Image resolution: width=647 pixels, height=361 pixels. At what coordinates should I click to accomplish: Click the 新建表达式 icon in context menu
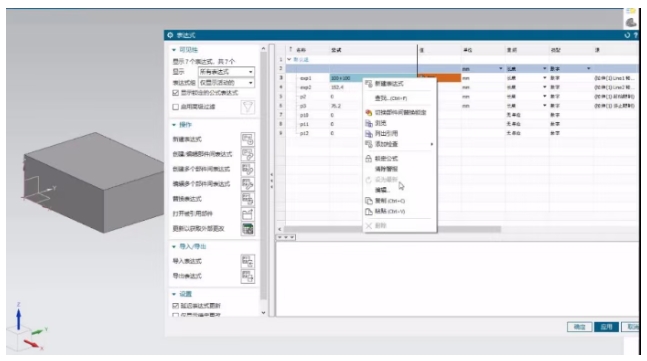pyautogui.click(x=368, y=84)
